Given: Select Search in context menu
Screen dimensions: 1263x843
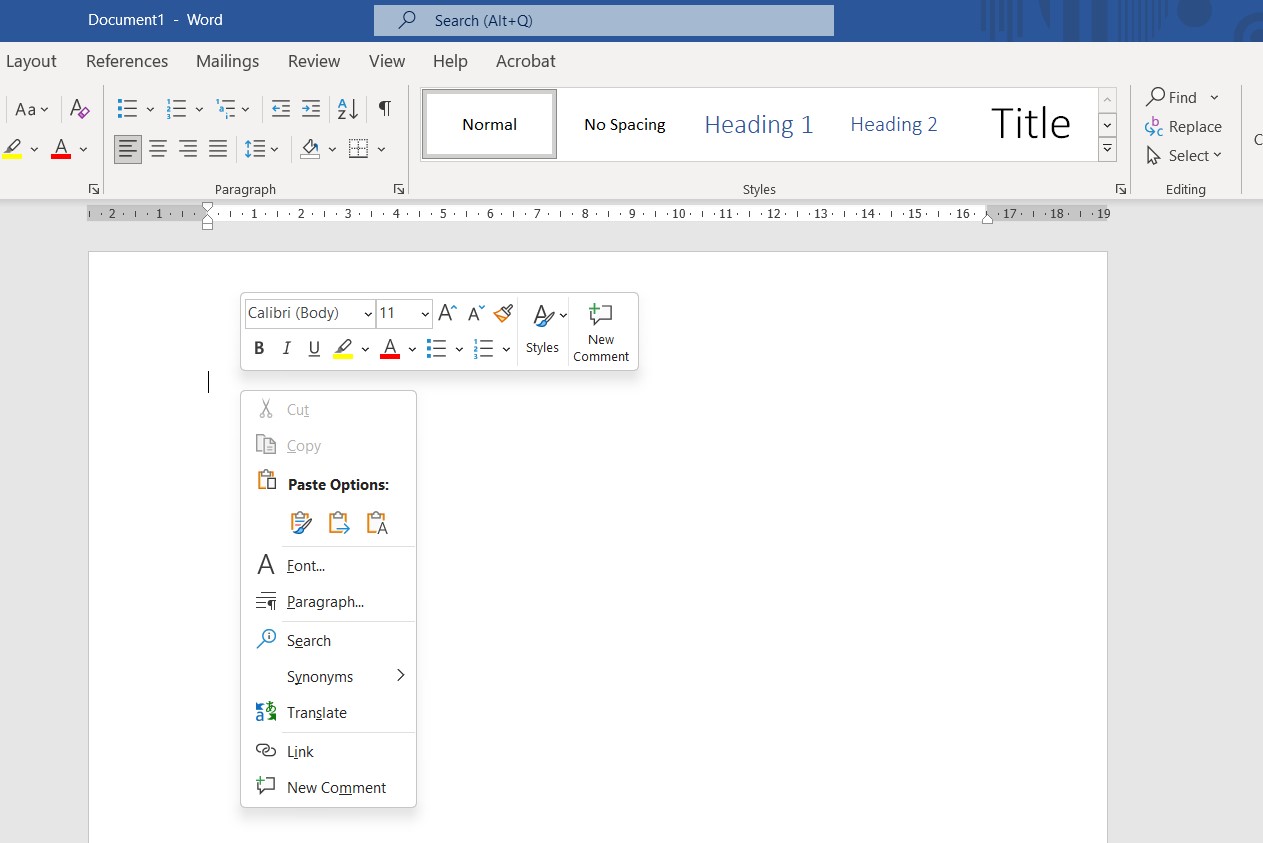Looking at the screenshot, I should (328, 641).
